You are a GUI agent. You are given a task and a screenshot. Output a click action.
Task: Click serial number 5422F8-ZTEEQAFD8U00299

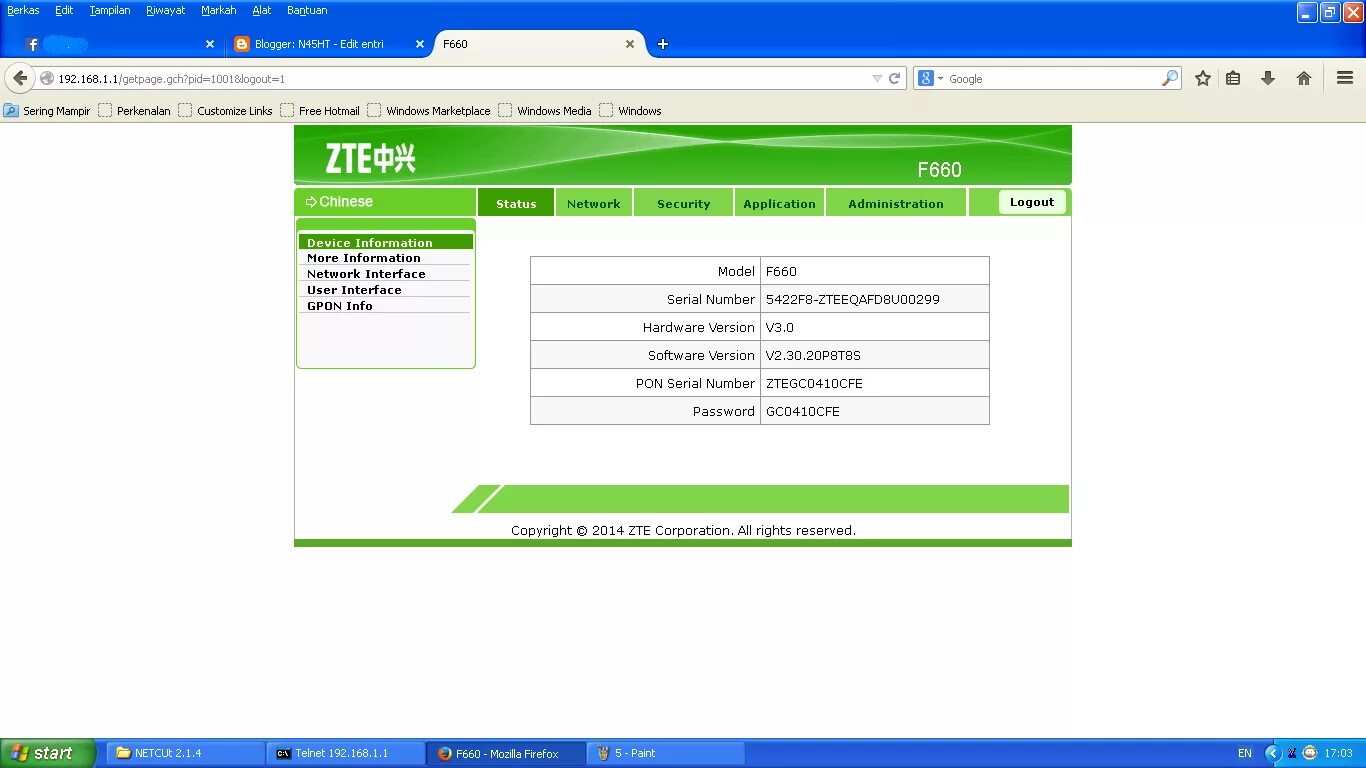tap(853, 299)
